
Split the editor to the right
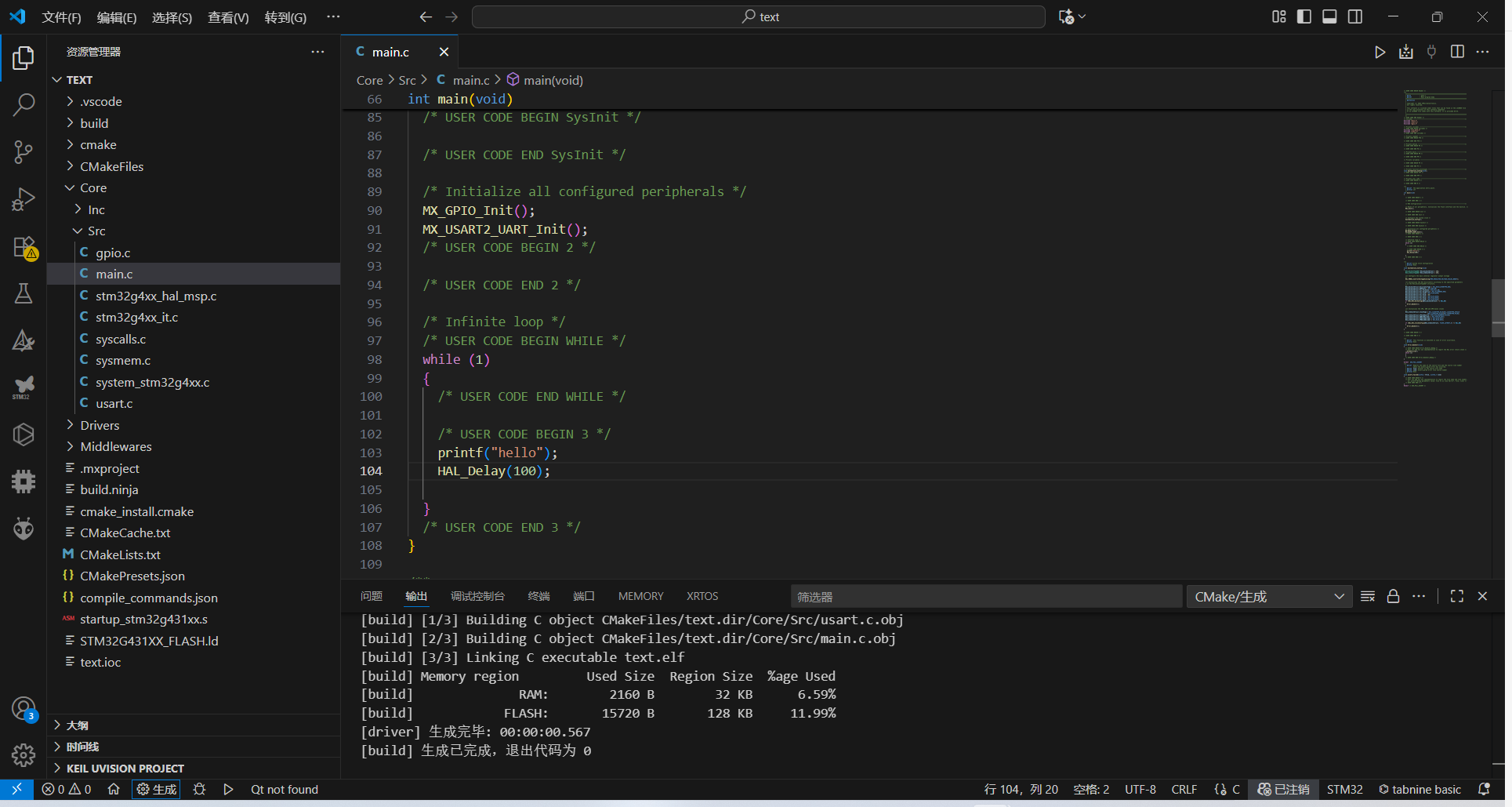(1457, 53)
